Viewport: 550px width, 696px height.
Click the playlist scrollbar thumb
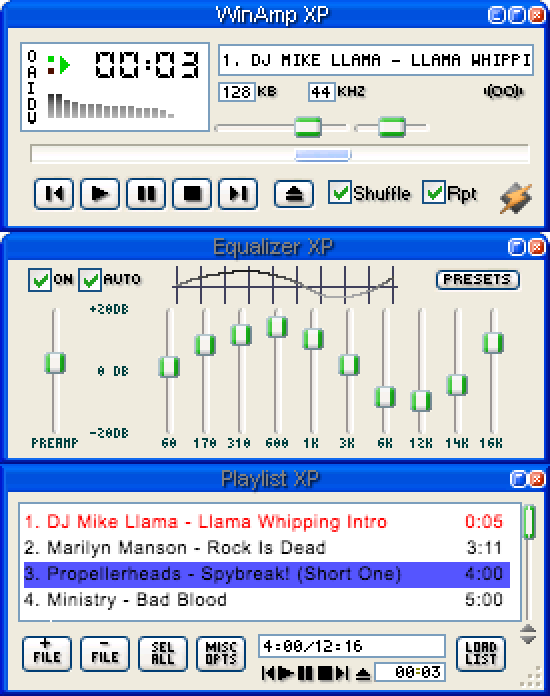click(529, 522)
